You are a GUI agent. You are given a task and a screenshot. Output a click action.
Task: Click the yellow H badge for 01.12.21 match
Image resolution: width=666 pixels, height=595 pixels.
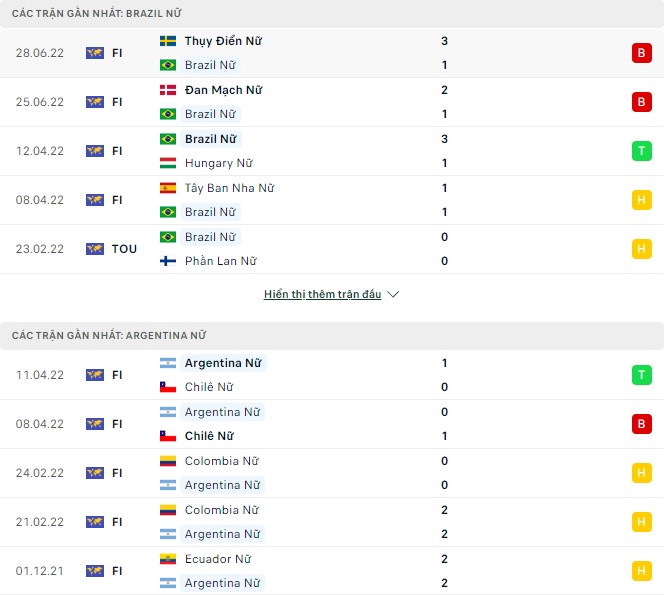coord(641,571)
